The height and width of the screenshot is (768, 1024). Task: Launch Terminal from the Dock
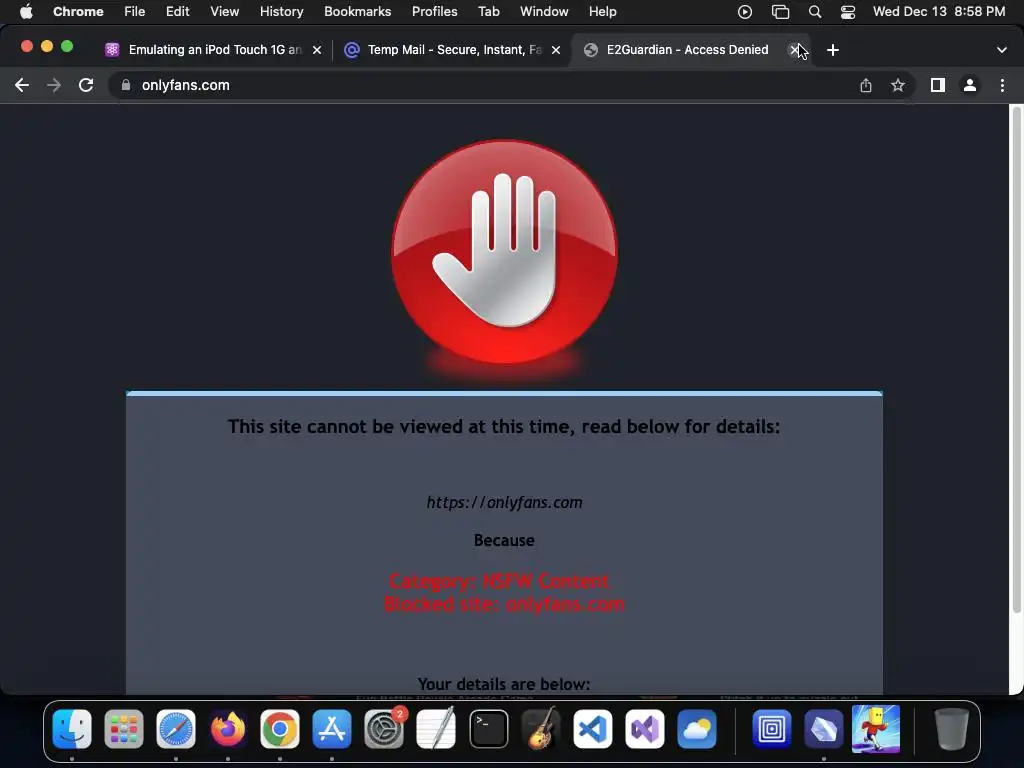[x=488, y=728]
